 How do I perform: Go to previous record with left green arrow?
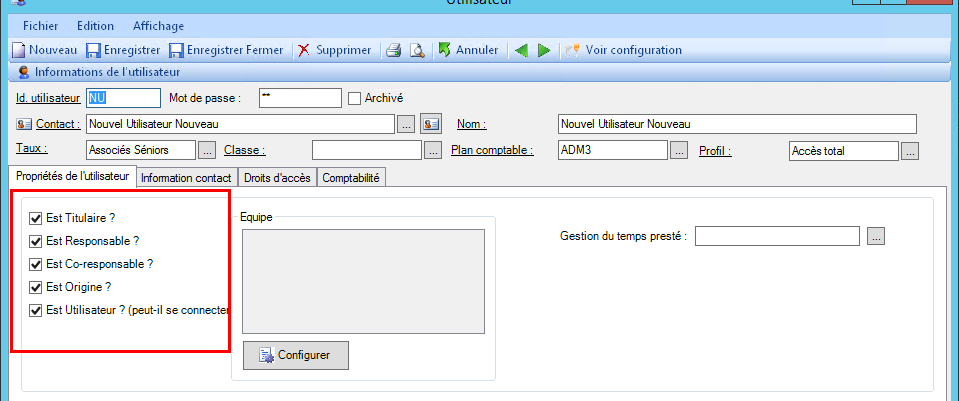click(521, 50)
